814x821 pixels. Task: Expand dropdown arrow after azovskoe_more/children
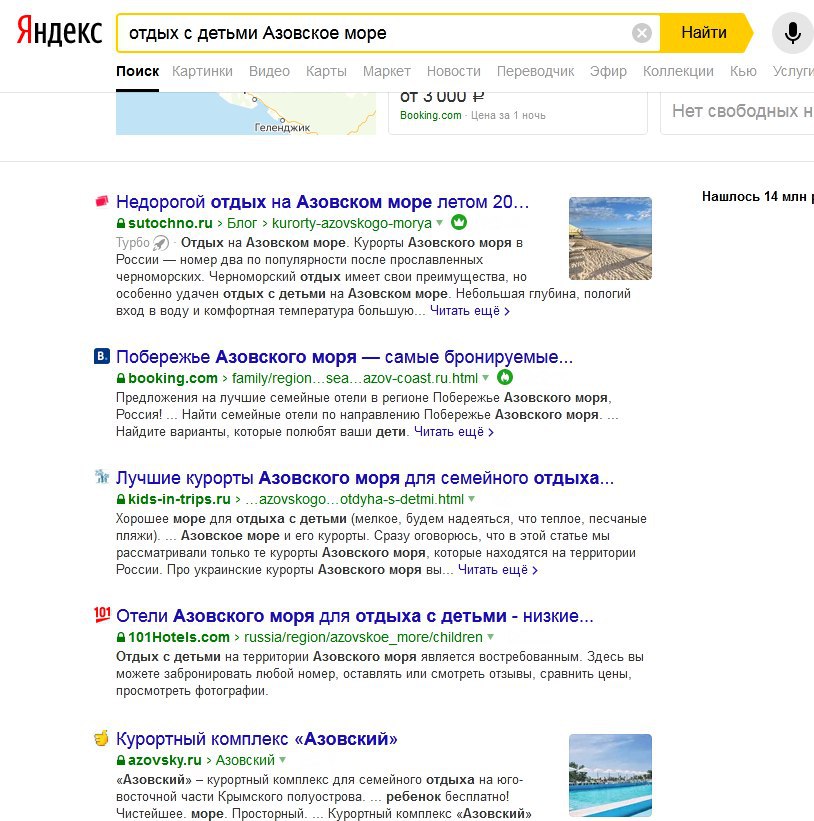(490, 637)
